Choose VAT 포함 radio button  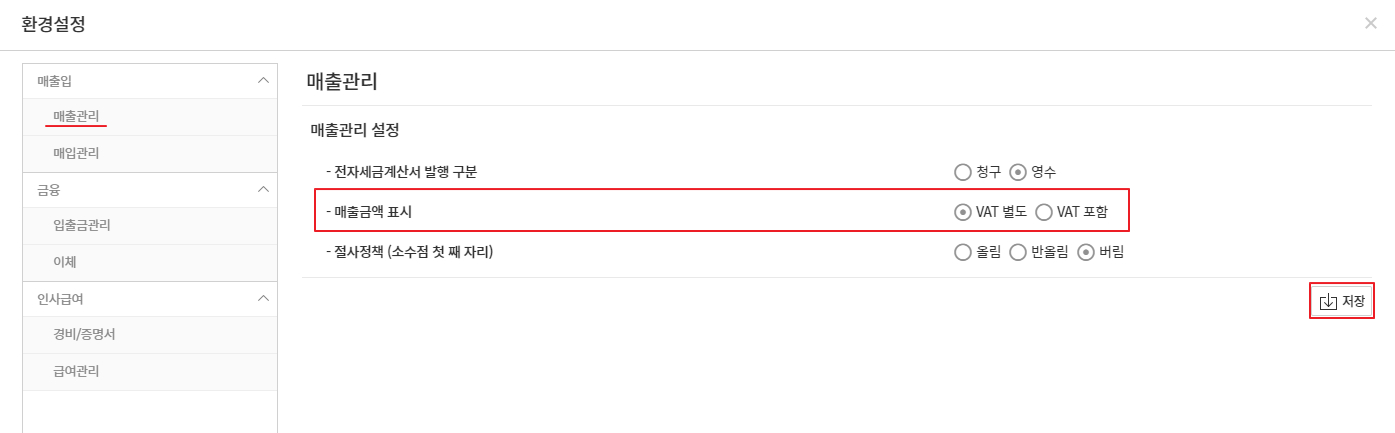pos(1044,211)
